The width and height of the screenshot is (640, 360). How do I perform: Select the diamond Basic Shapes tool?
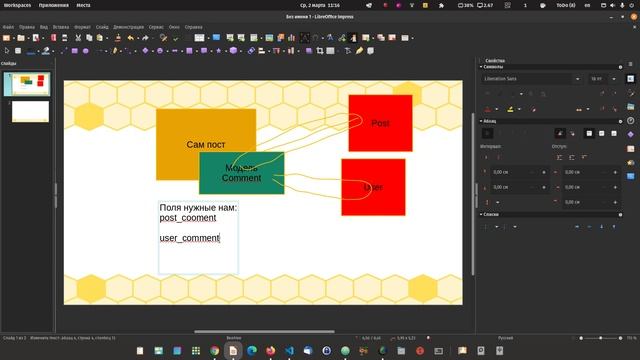click(x=145, y=51)
